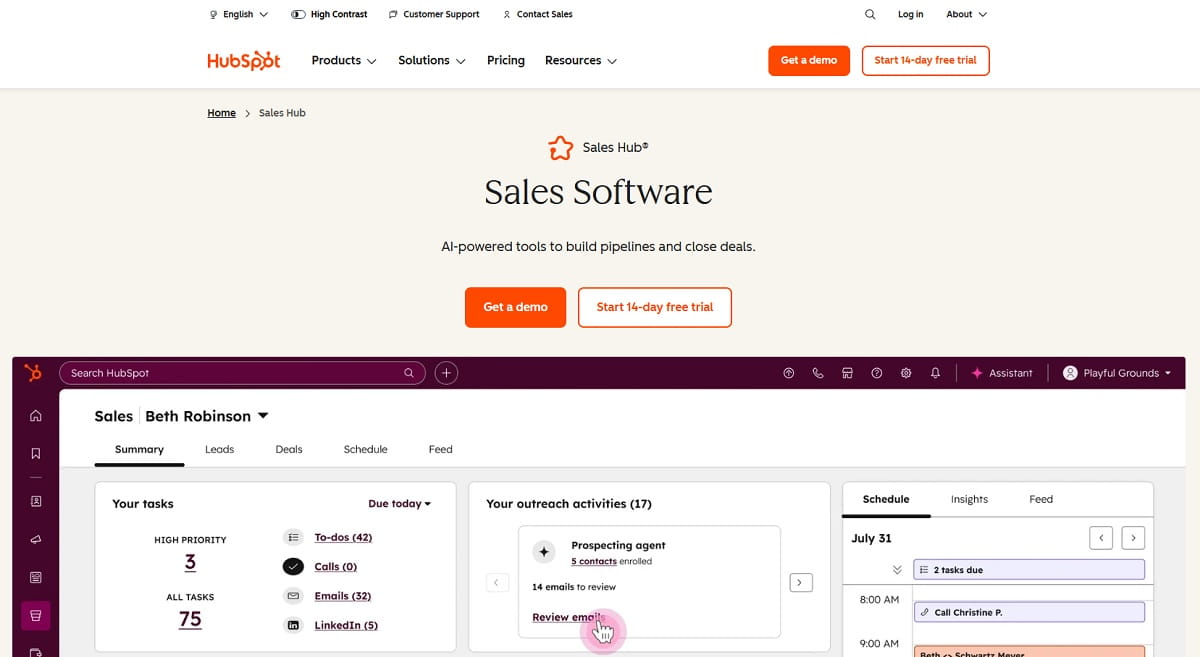The image size is (1200, 657).
Task: Expand the Solutions menu
Action: (432, 60)
